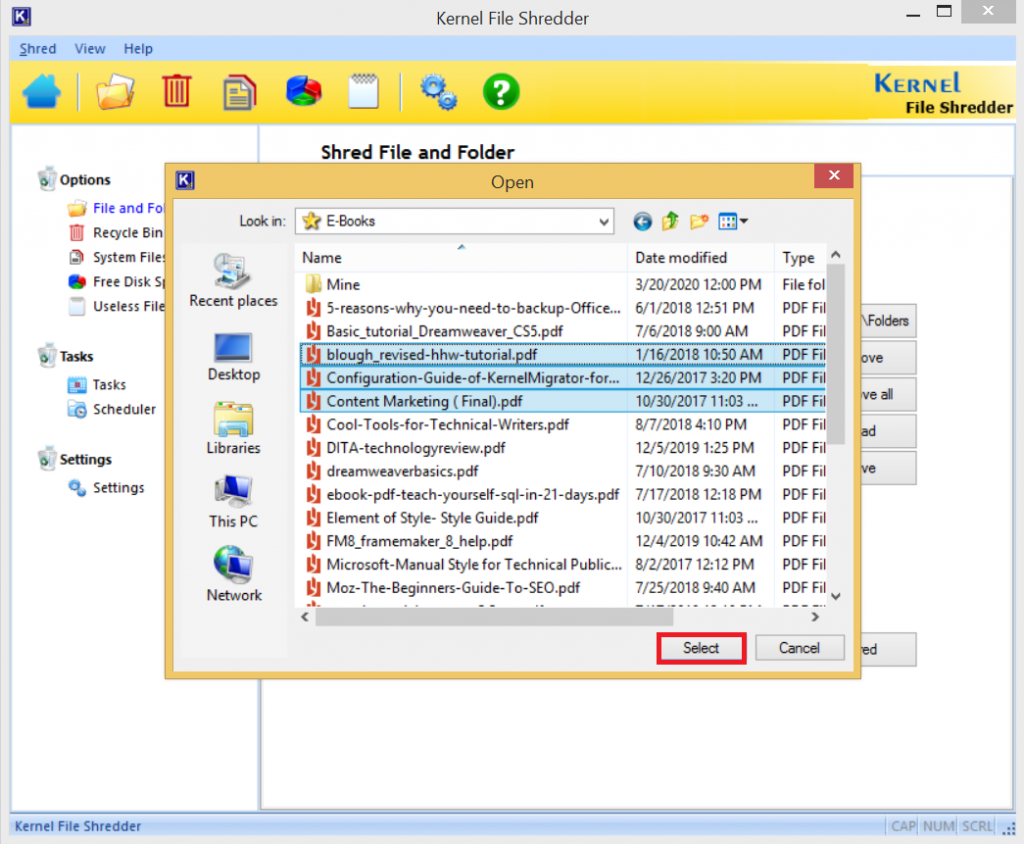Click the gears Settings toolbar icon

pos(438,91)
